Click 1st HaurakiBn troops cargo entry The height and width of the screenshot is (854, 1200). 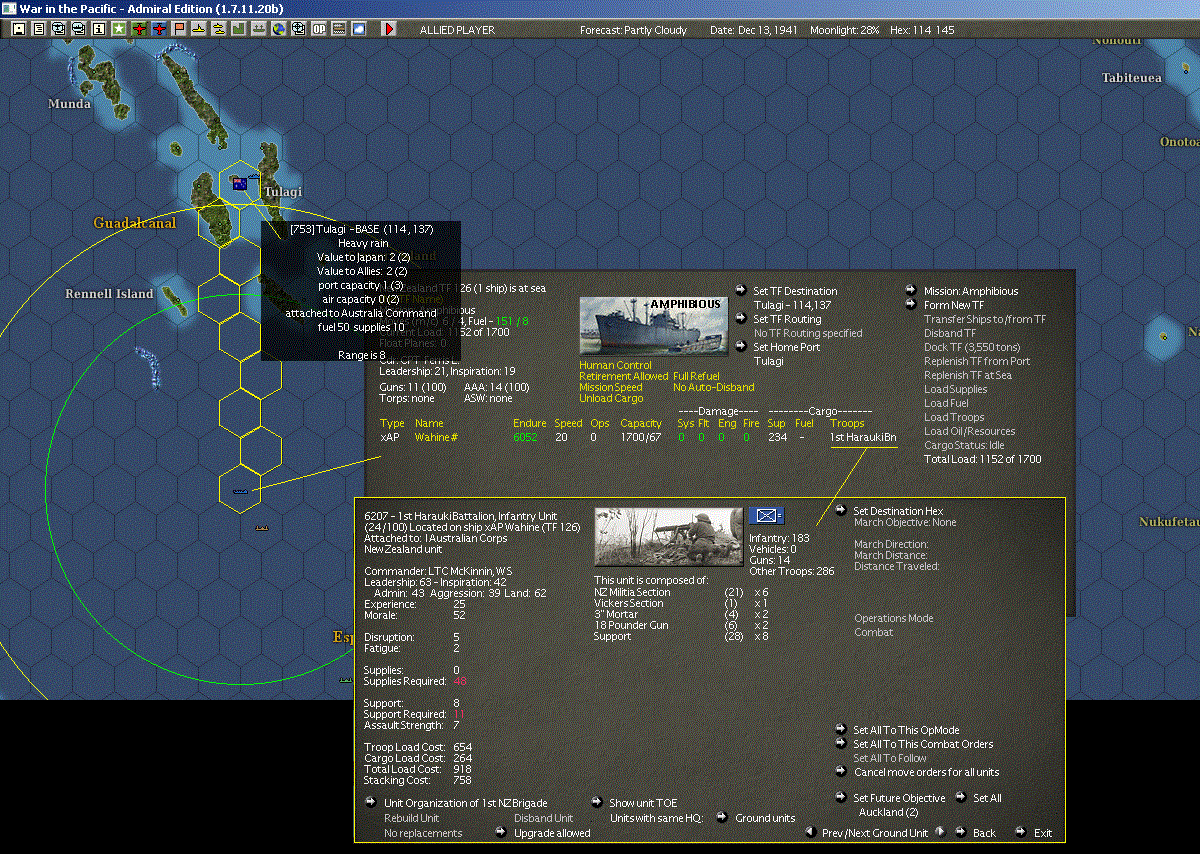coord(863,437)
